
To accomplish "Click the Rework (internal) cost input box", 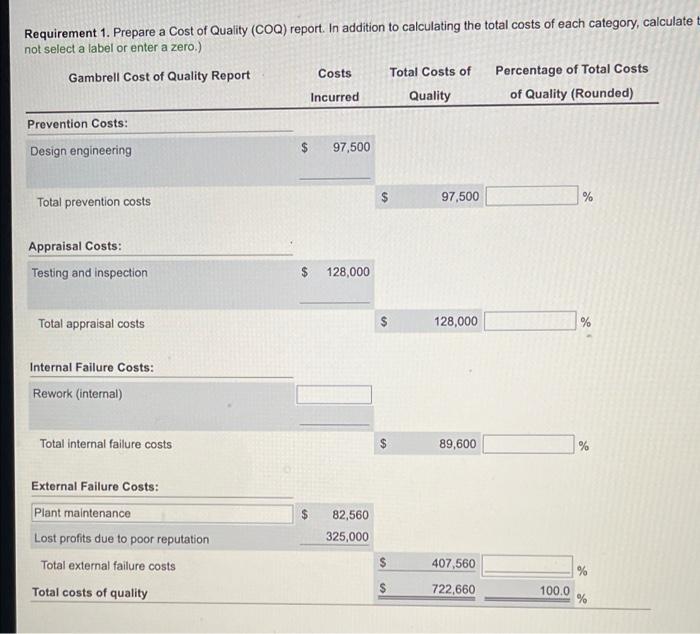I will tap(334, 395).
